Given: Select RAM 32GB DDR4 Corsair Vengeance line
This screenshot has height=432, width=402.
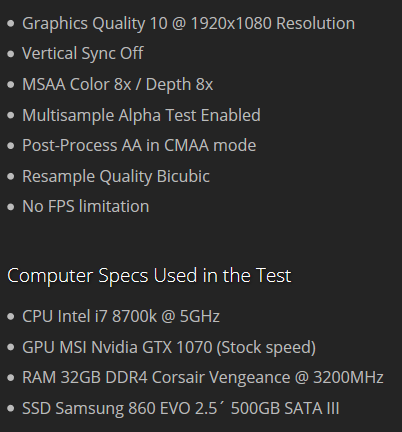Looking at the screenshot, I should (203, 378).
